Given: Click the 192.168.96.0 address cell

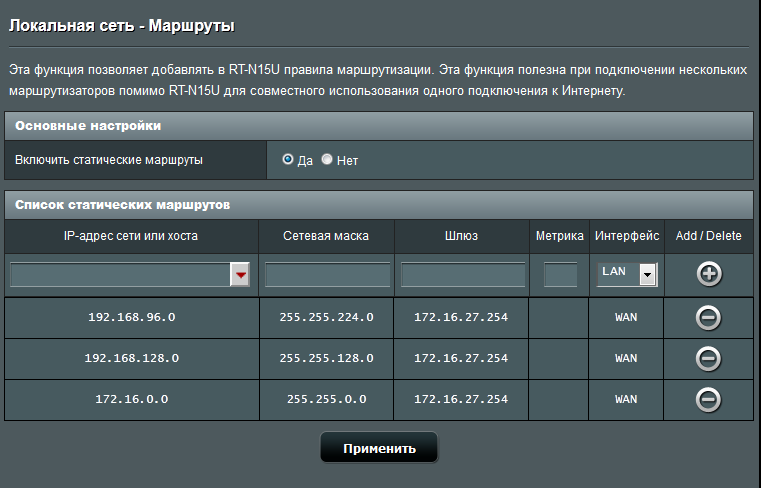Looking at the screenshot, I should (131, 317).
